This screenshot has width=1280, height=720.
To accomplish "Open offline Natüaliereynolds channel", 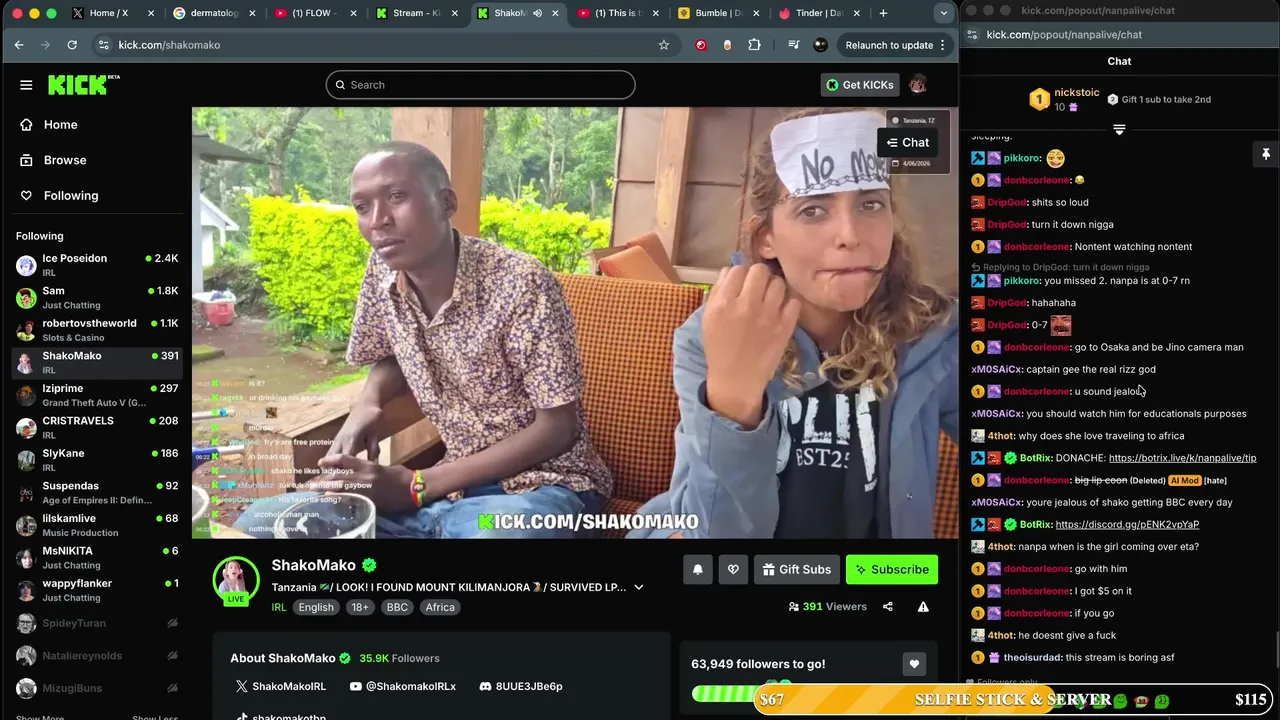I will pos(96,655).
